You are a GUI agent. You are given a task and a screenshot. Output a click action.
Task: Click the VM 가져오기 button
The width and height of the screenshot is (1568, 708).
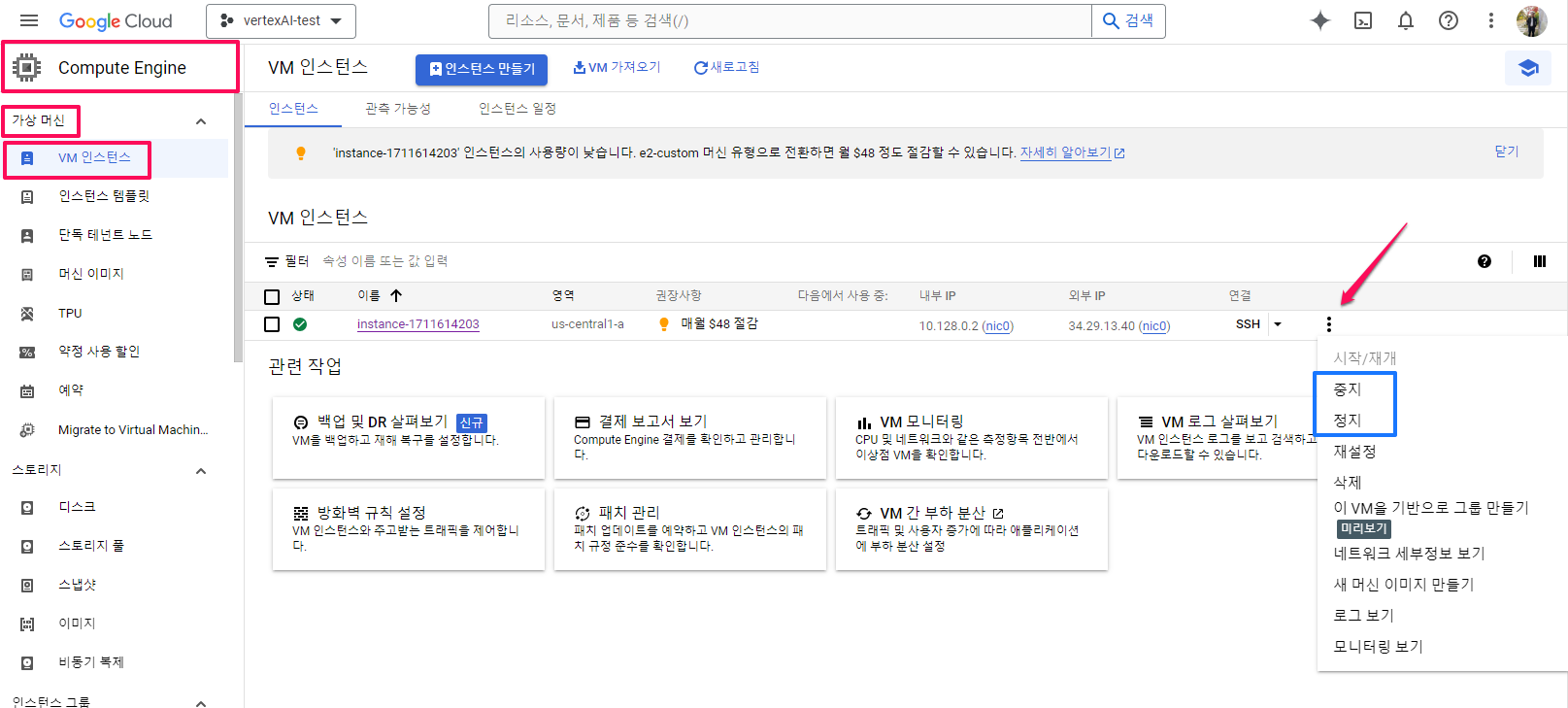pyautogui.click(x=617, y=68)
